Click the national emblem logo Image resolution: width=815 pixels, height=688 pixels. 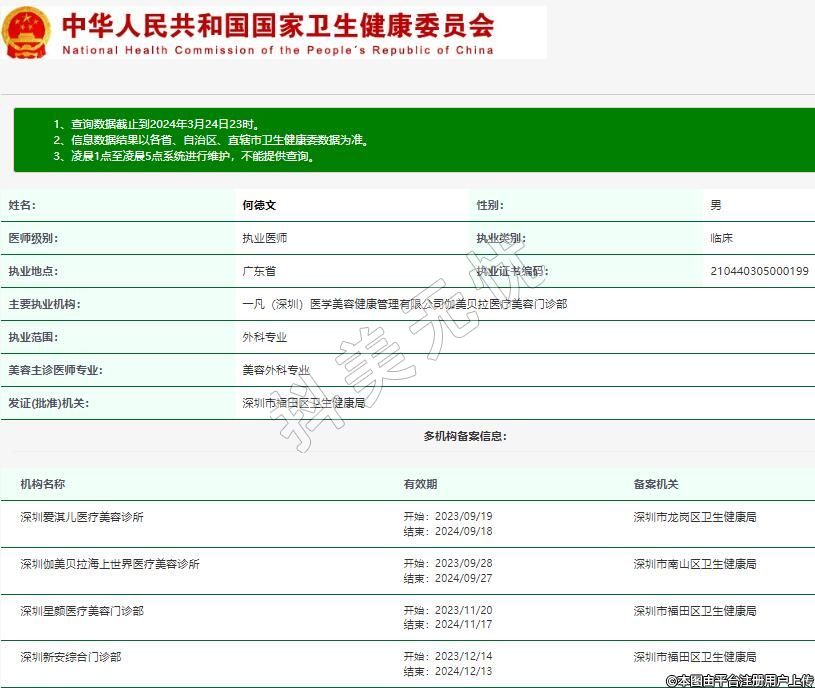tap(26, 33)
